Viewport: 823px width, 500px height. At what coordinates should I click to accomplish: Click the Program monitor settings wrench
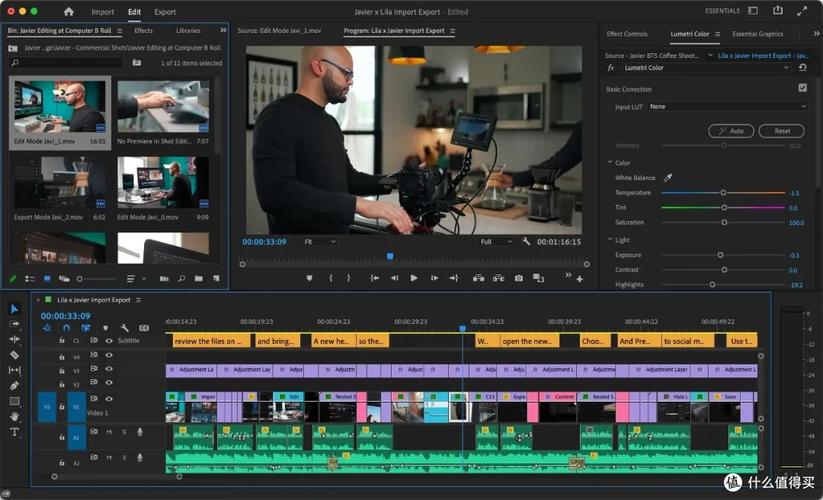pos(526,241)
